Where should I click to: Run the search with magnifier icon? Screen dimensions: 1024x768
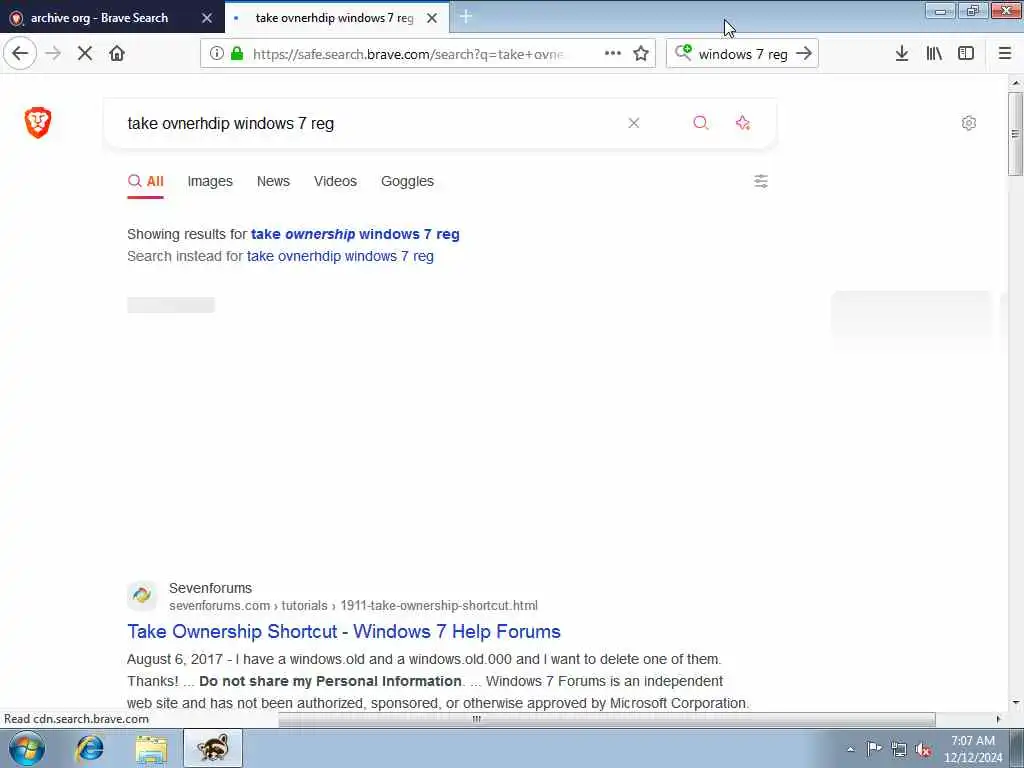coord(701,123)
